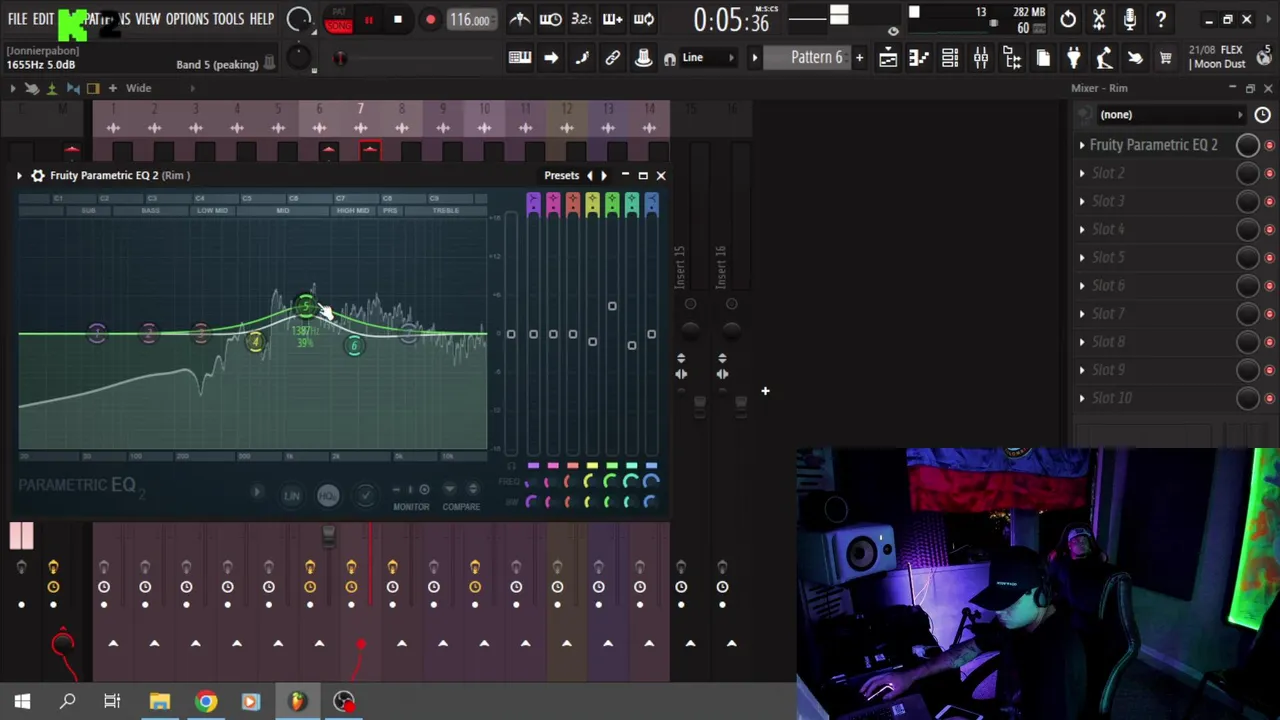Toggle Slot 2 enable light
The width and height of the screenshot is (1280, 720).
click(1269, 174)
